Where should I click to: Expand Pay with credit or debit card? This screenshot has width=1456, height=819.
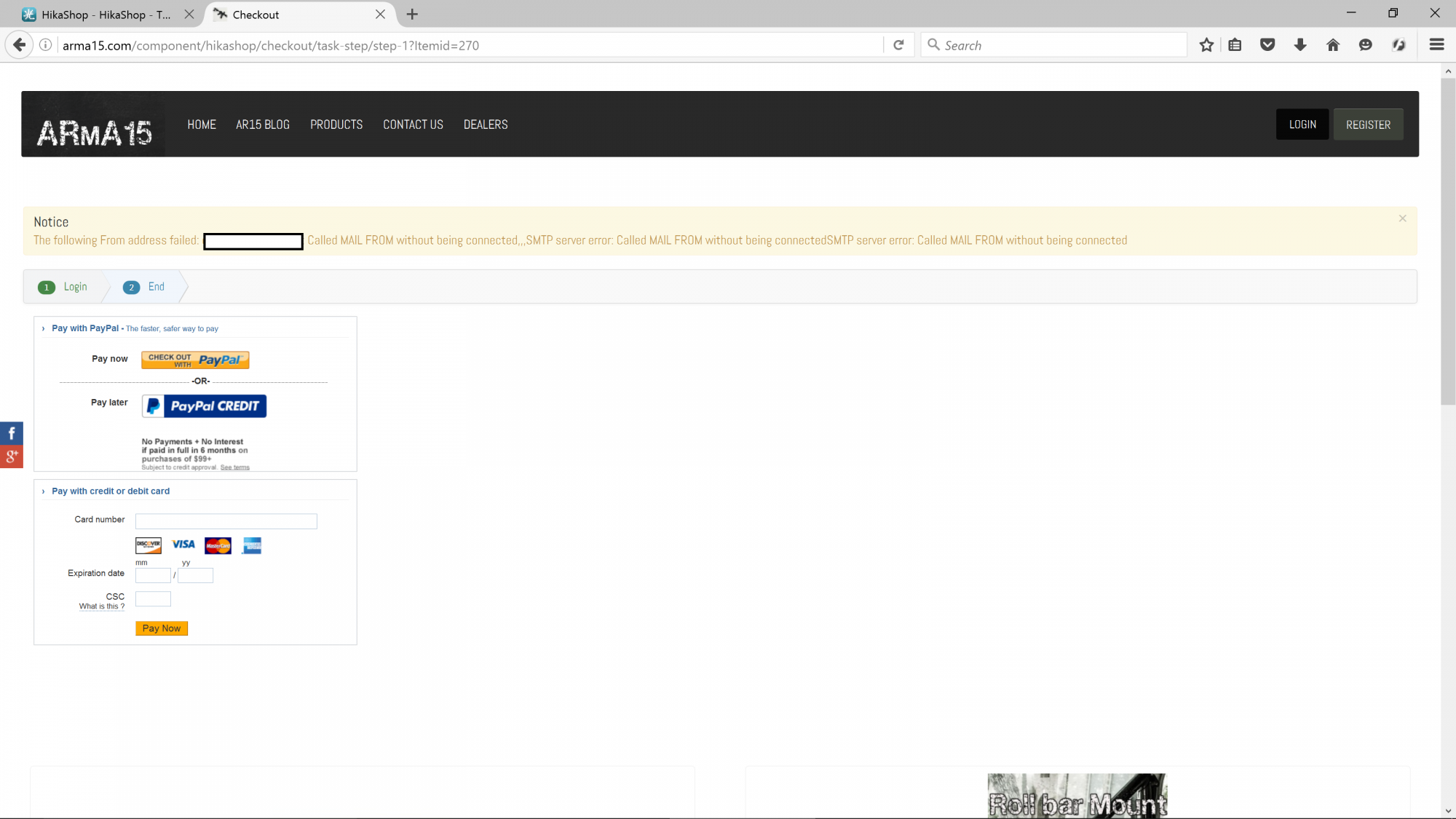[44, 491]
